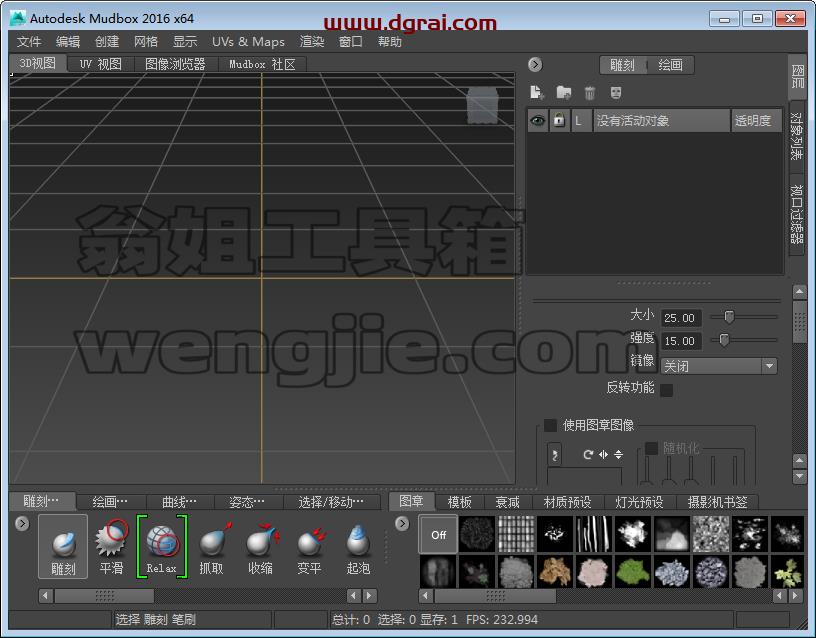816x638 pixels.
Task: Pick the 收缩 pinch tool
Action: pyautogui.click(x=261, y=546)
